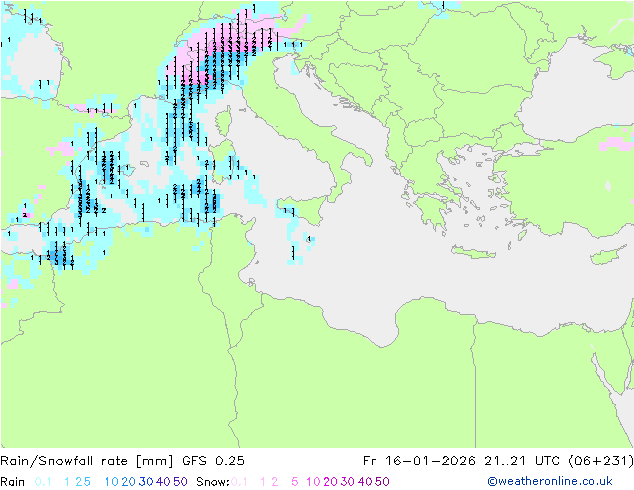Screen dimensions: 634x490
Task: Click the '21..21 UTC' time label
Action: tap(521, 461)
